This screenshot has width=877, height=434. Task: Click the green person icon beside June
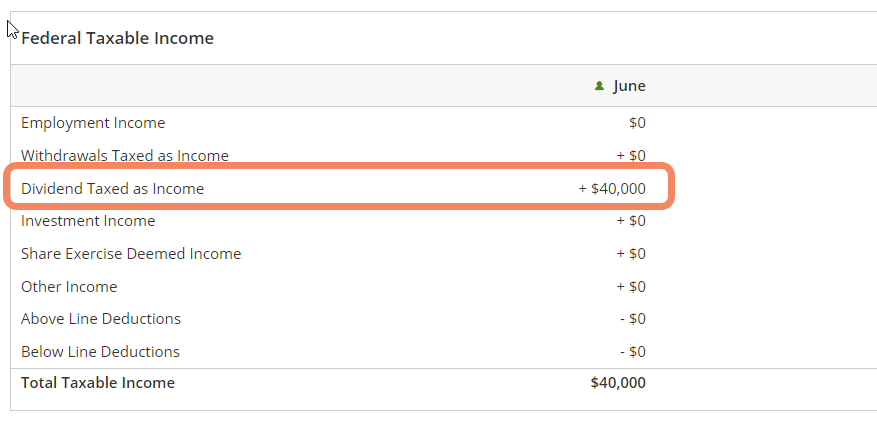pyautogui.click(x=599, y=86)
